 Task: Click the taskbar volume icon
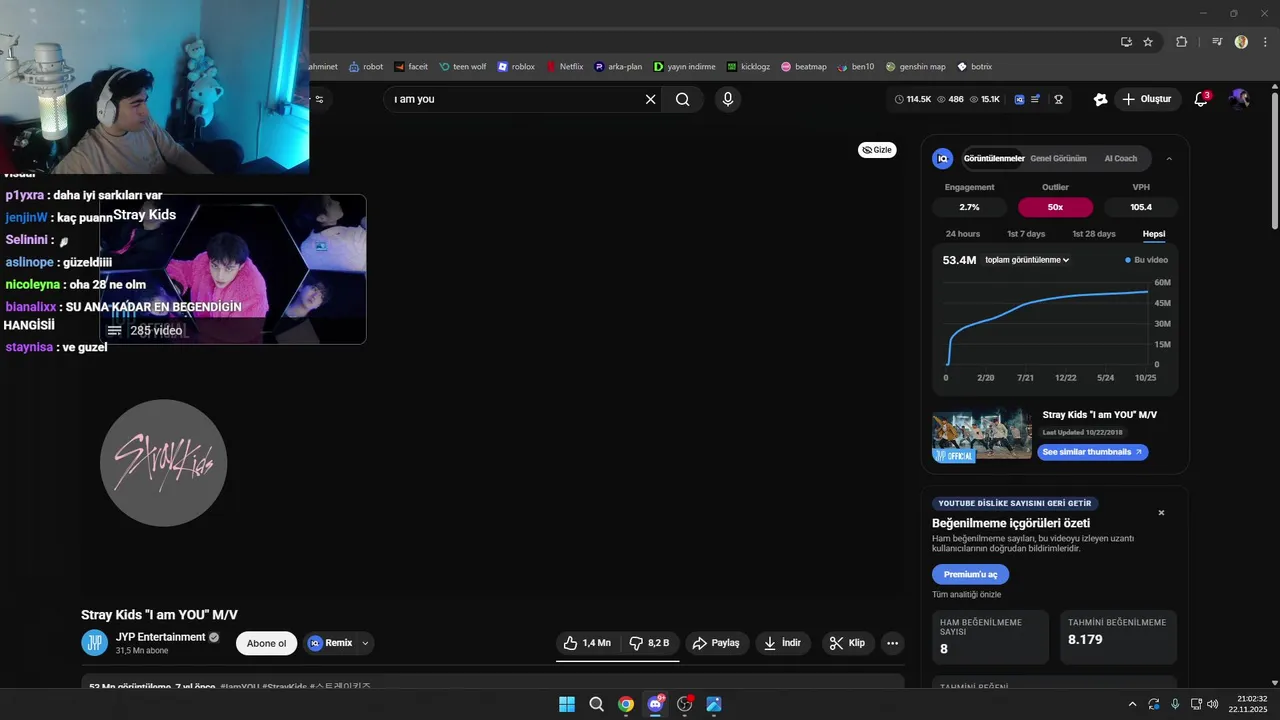coord(1213,704)
